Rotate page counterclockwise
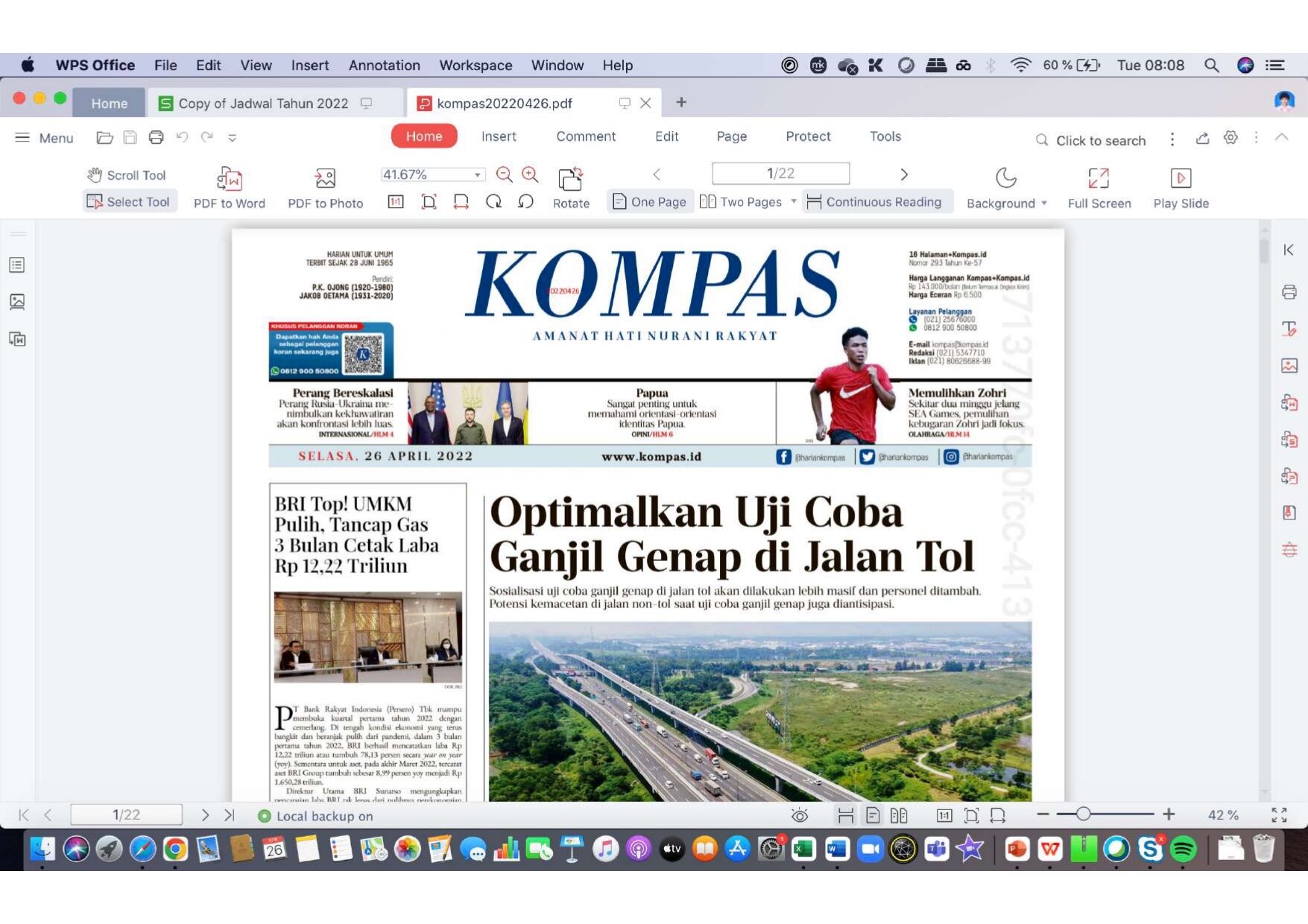Image resolution: width=1308 pixels, height=924 pixels. 525,201
